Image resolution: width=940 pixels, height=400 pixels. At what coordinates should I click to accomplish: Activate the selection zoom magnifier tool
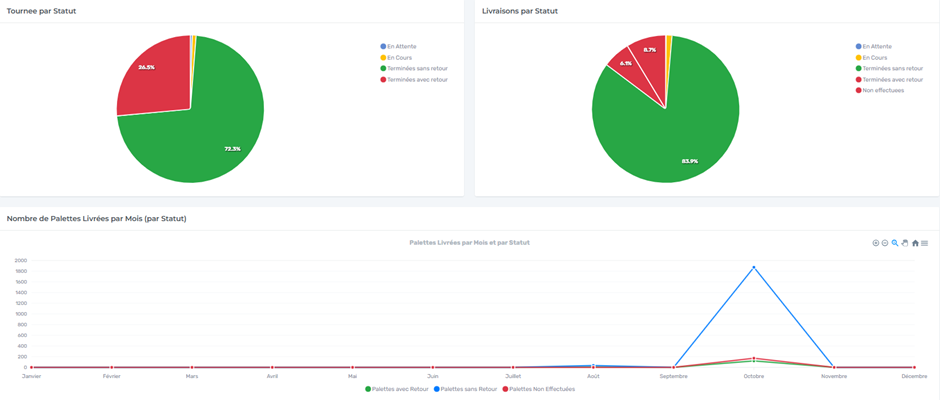pos(895,243)
